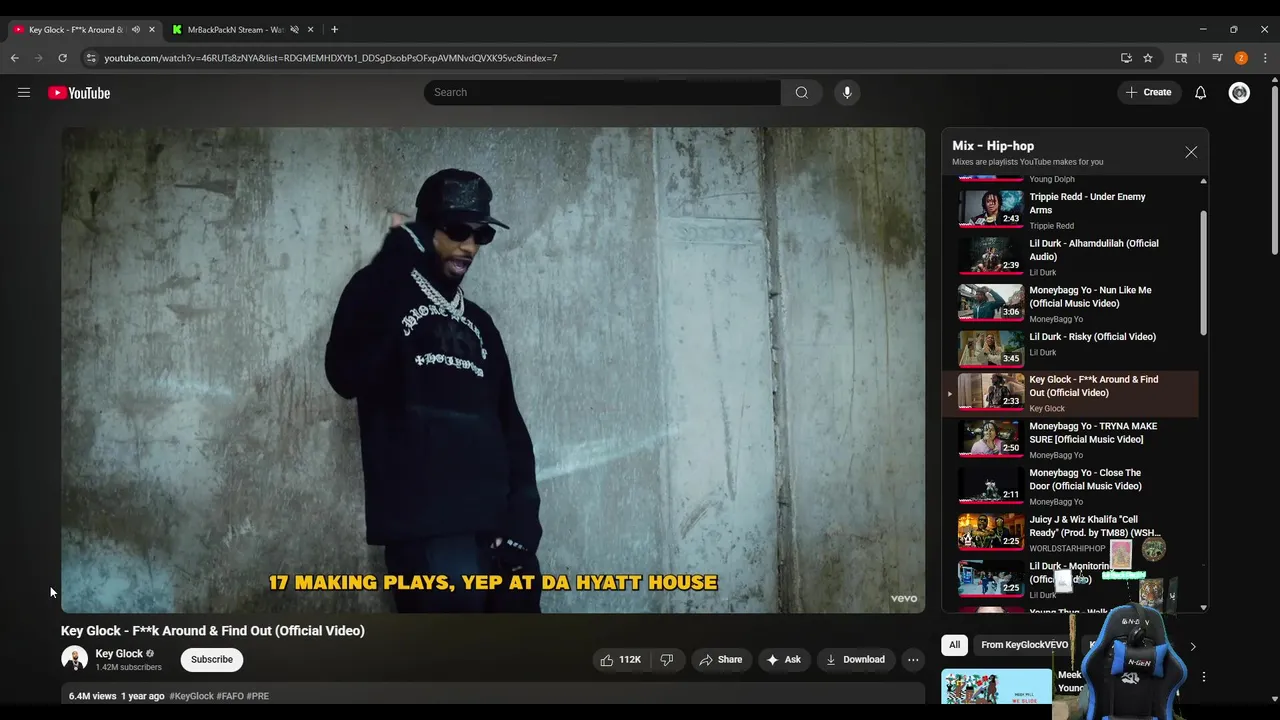Click the page vertical scrollbar
Image resolution: width=1280 pixels, height=720 pixels.
tap(1273, 170)
